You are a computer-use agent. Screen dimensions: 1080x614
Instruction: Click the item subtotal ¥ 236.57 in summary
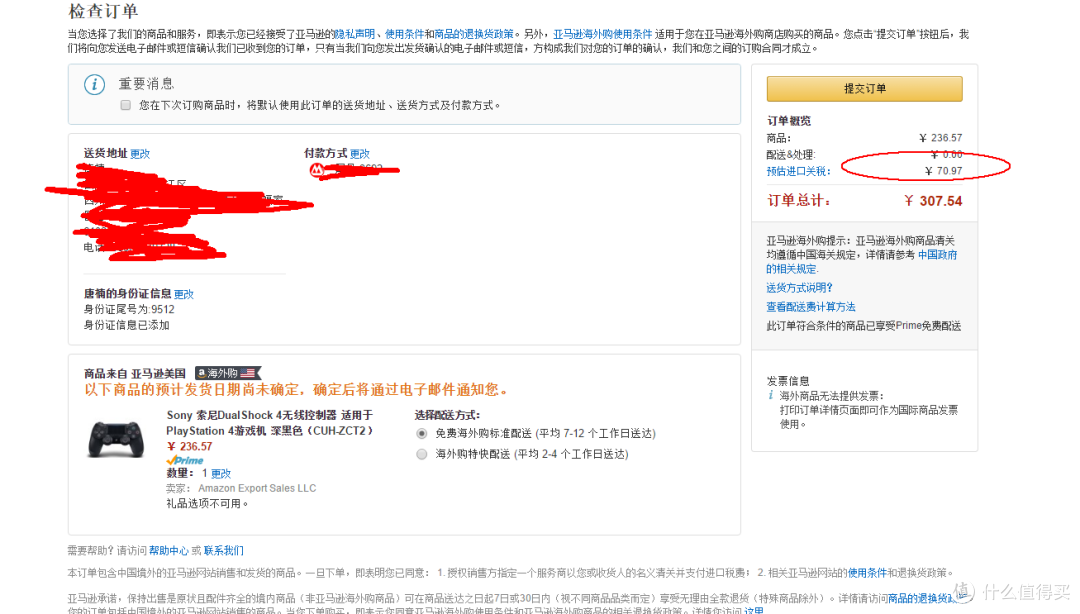coord(941,138)
